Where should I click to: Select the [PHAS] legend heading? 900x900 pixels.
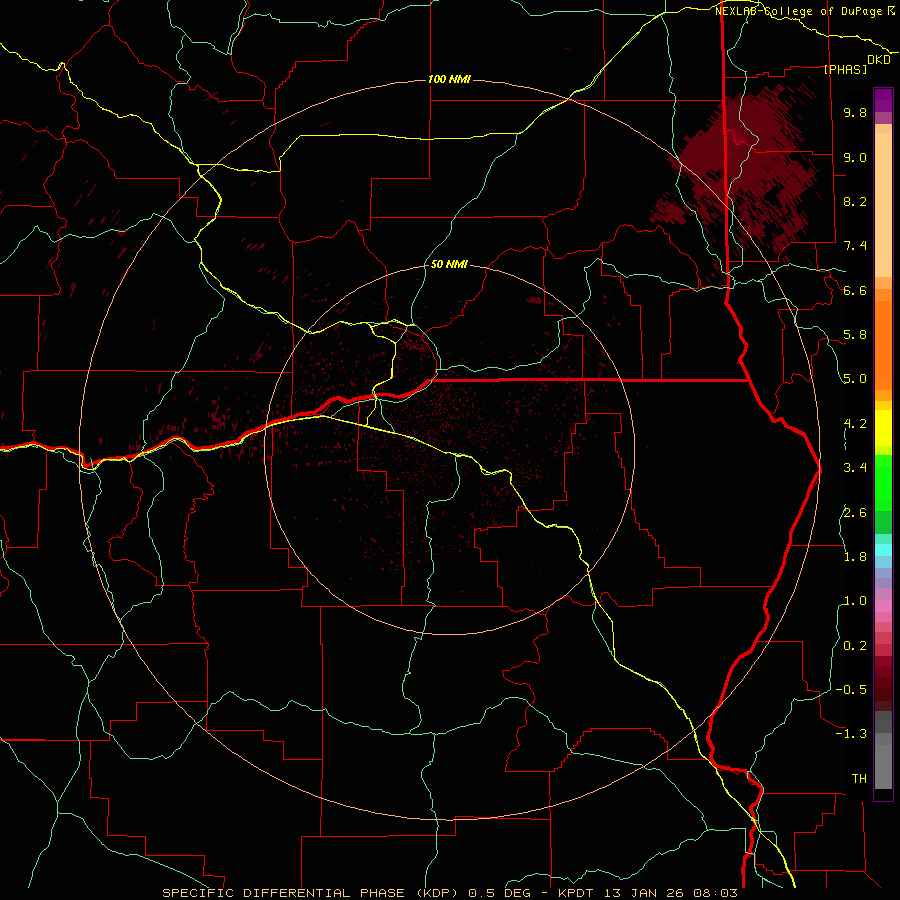[845, 69]
